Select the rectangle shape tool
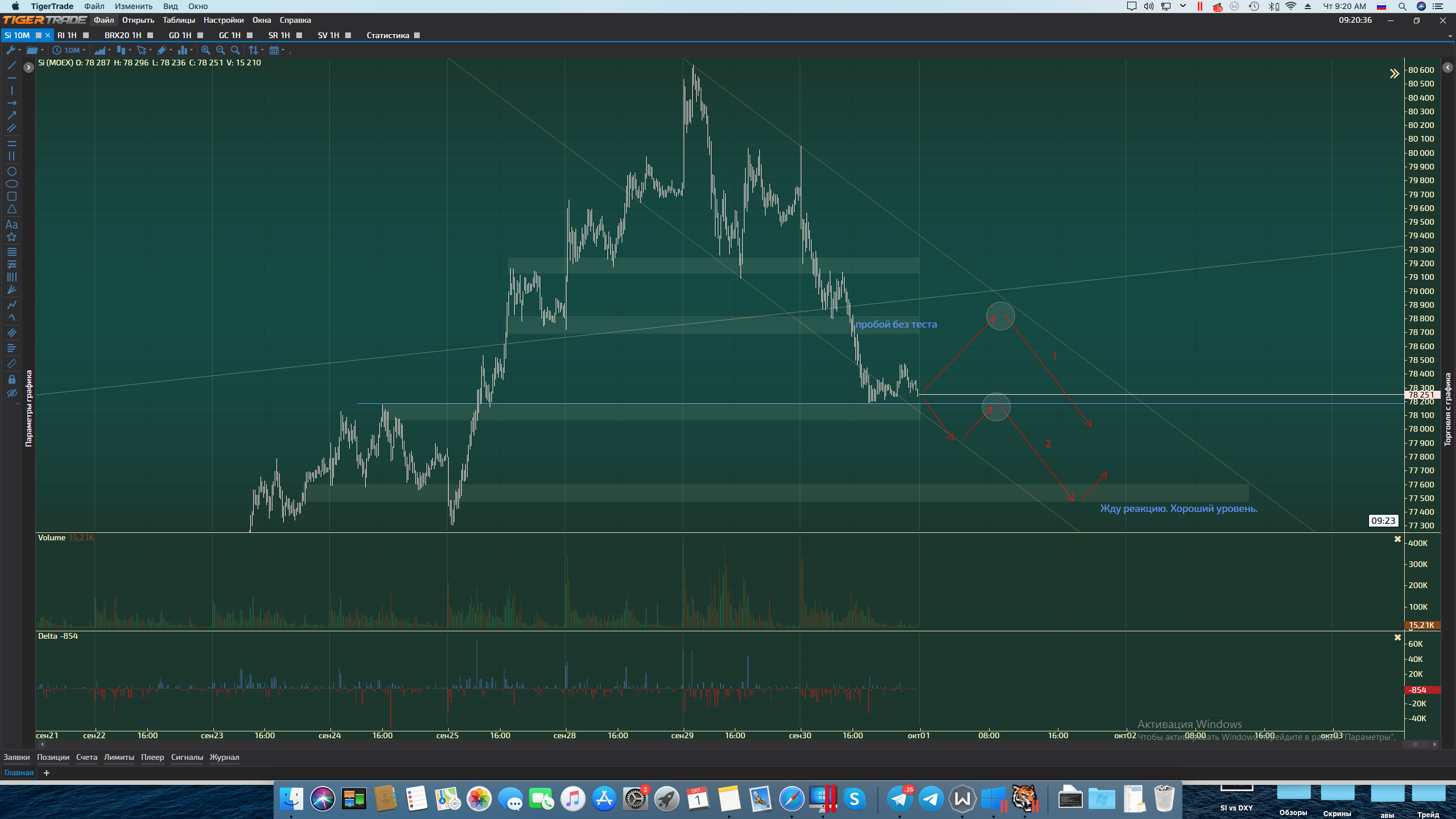Viewport: 1456px width, 819px height. coord(11,196)
